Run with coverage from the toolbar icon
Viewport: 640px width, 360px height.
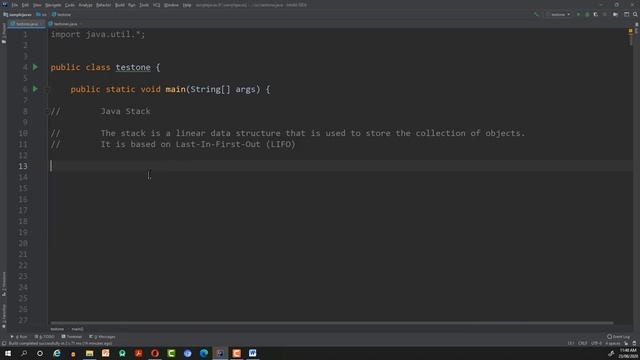pos(596,14)
